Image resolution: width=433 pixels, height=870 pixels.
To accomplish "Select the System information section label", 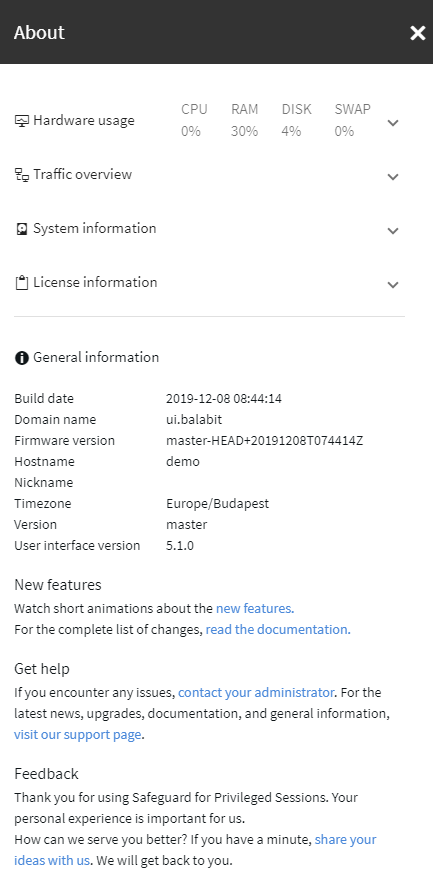I will point(95,228).
